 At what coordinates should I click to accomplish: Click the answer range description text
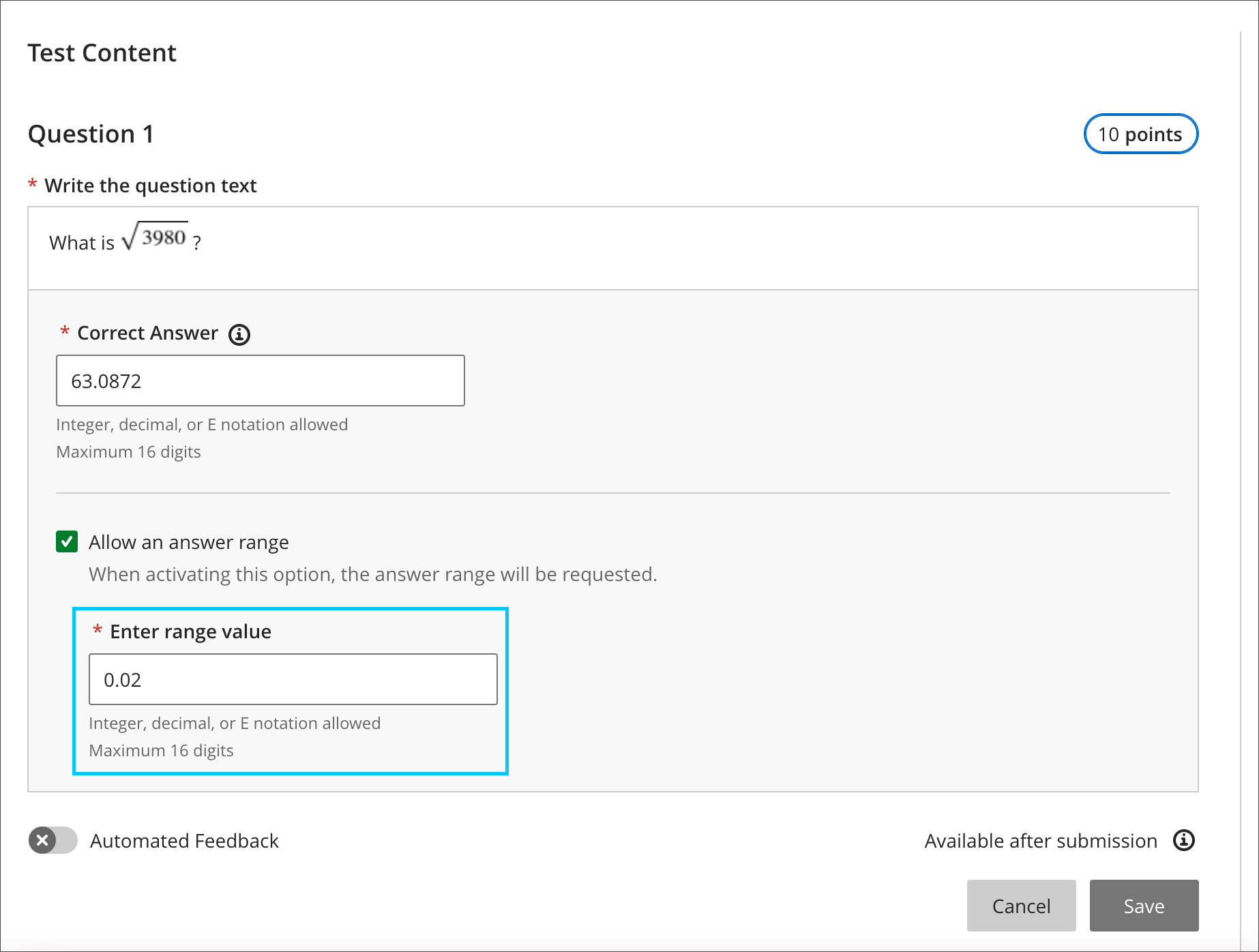click(372, 574)
